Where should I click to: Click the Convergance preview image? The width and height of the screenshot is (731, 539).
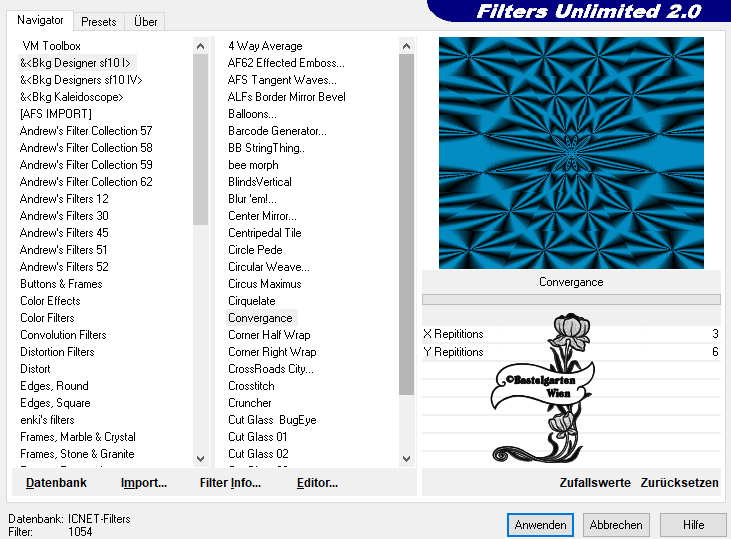[571, 153]
